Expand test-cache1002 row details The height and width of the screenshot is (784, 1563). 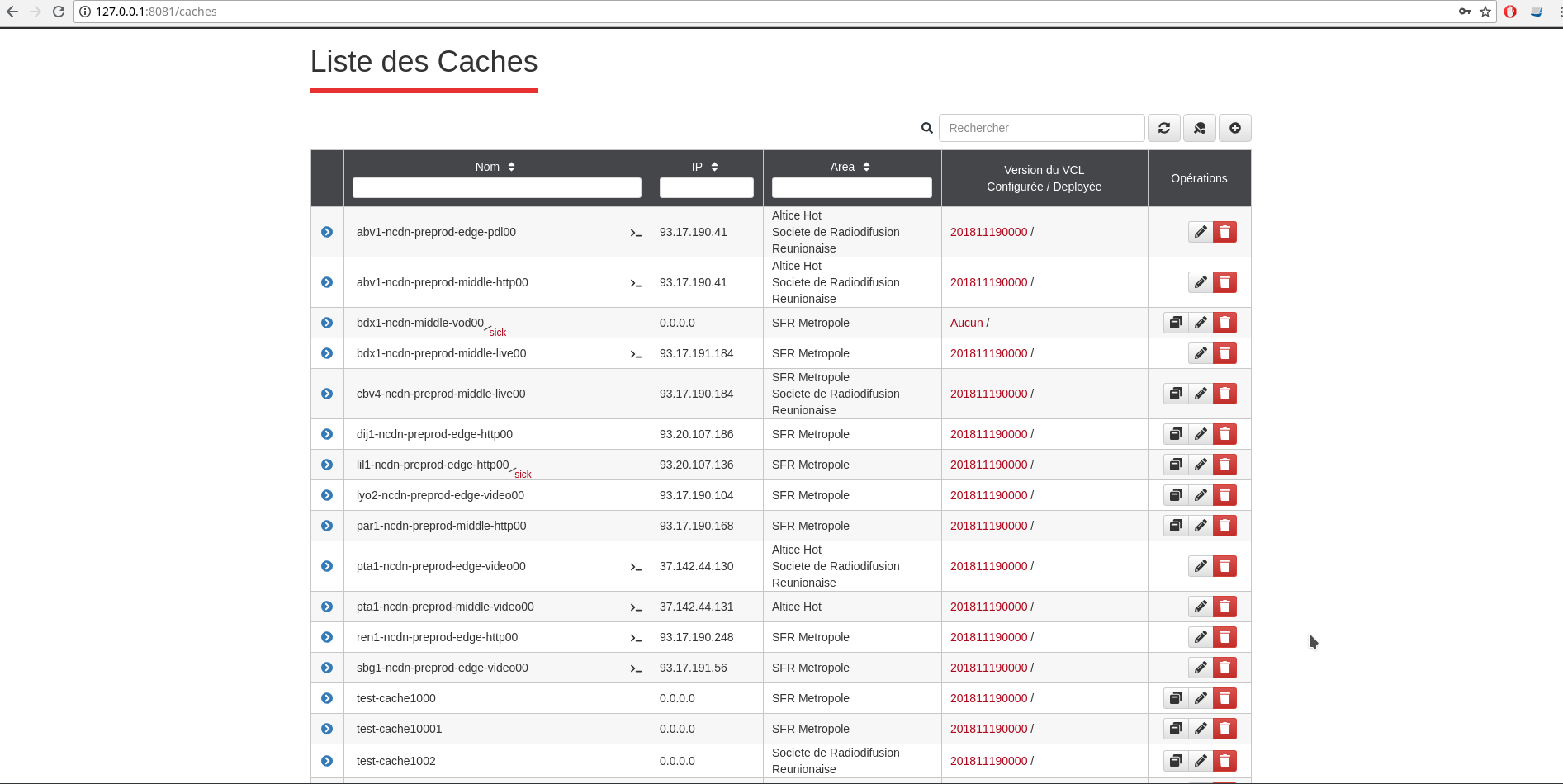tap(327, 761)
